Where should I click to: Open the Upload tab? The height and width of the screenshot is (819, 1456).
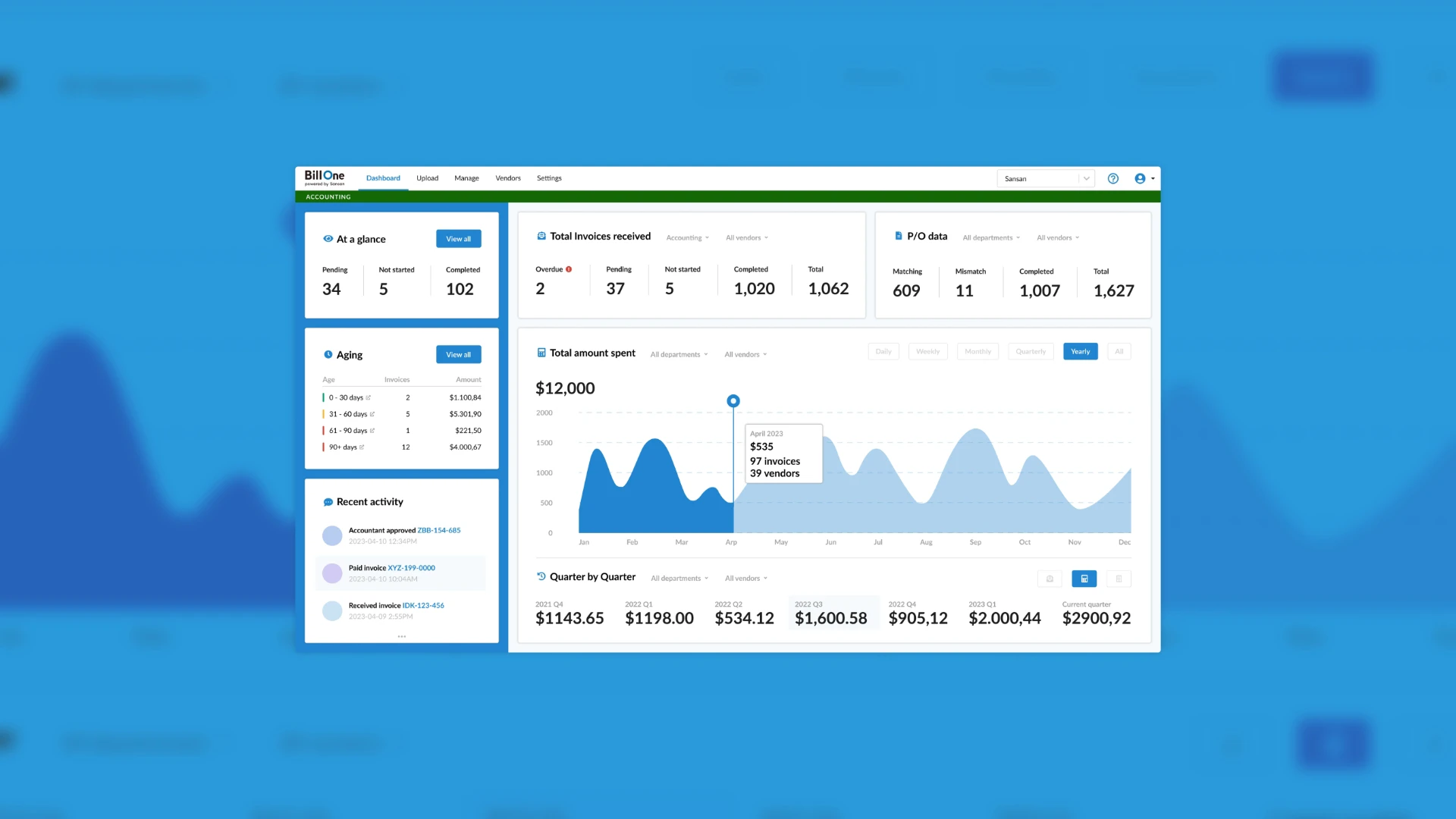coord(427,178)
